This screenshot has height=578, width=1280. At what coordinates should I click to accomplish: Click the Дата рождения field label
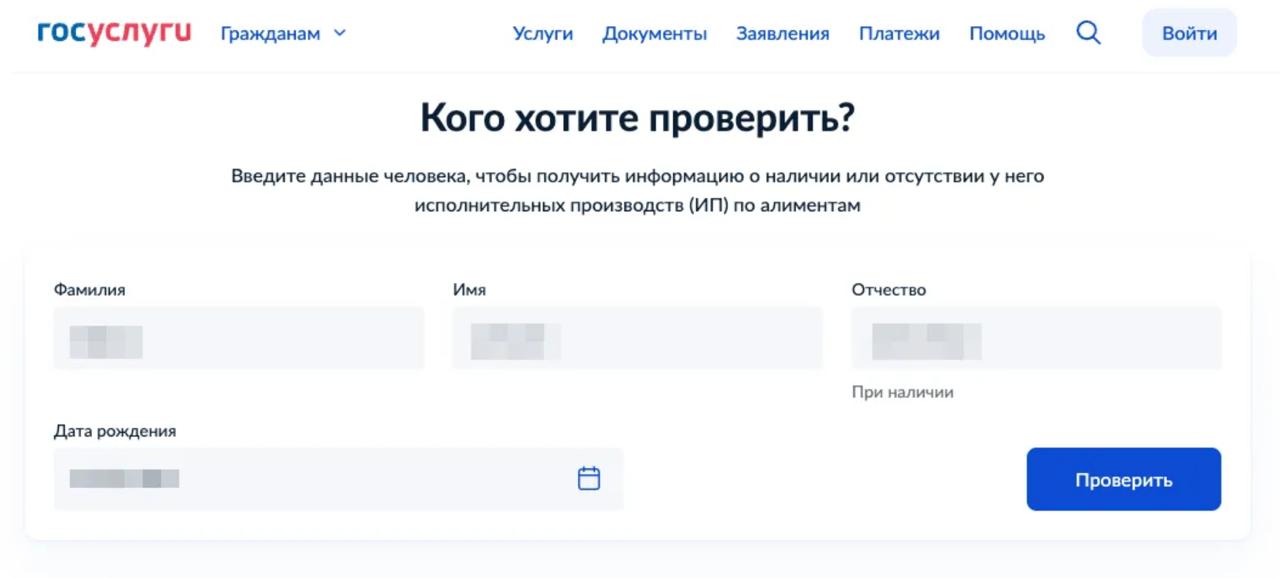pos(115,431)
